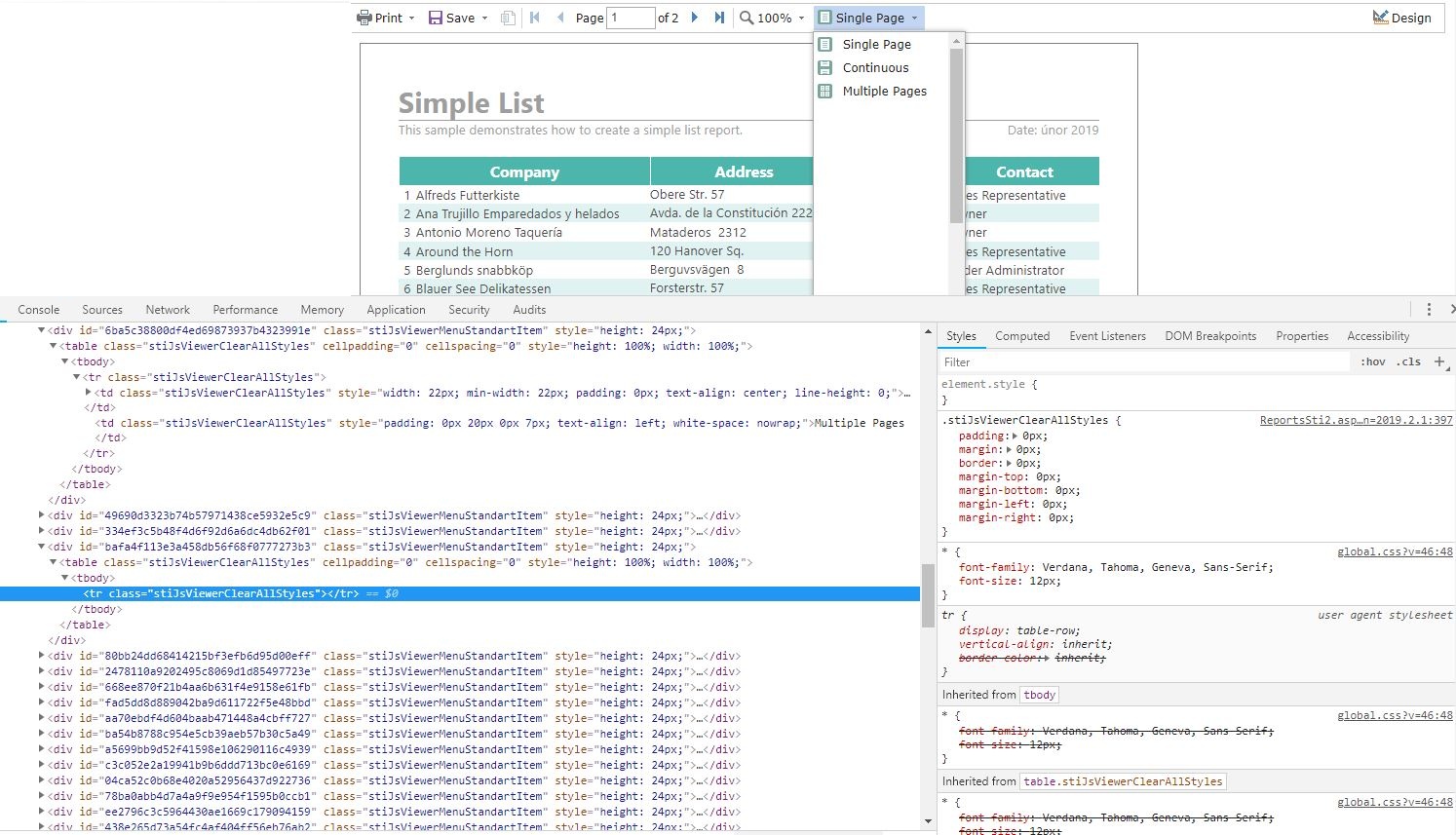Click the bookmarks document icon
The image size is (1456, 835).
click(508, 18)
